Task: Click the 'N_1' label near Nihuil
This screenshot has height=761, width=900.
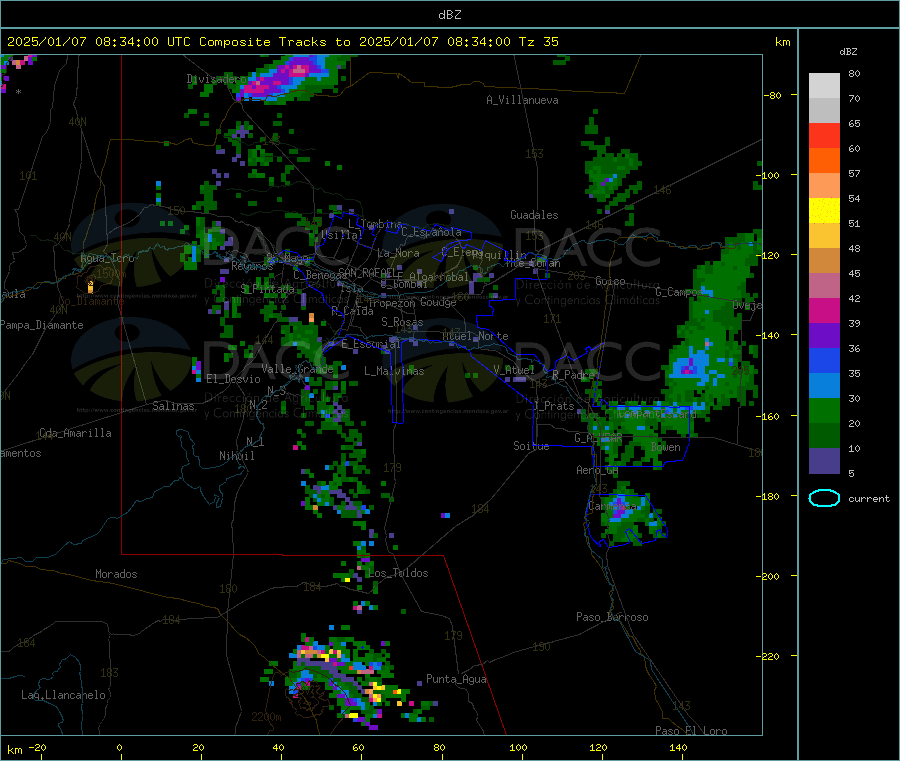Action: point(255,441)
